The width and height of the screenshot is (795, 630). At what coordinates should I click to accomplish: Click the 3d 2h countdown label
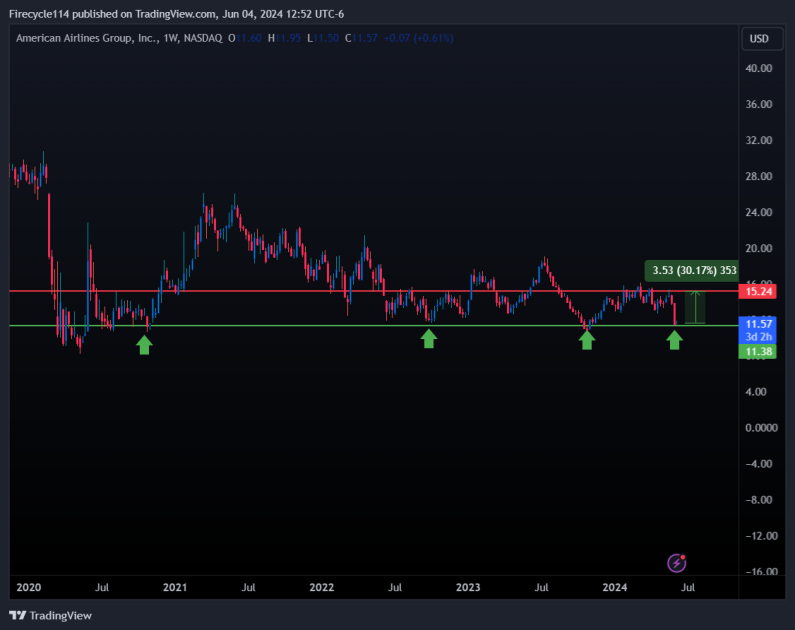(x=758, y=337)
